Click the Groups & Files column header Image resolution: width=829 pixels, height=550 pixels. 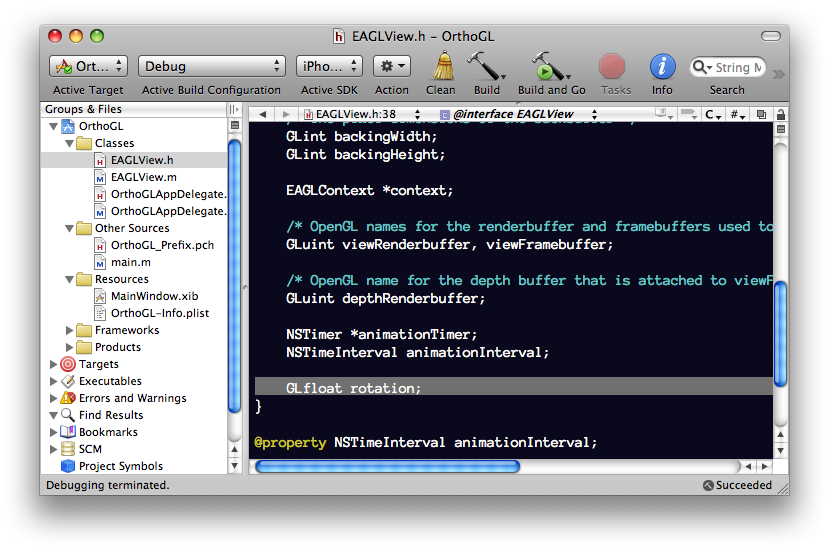134,109
